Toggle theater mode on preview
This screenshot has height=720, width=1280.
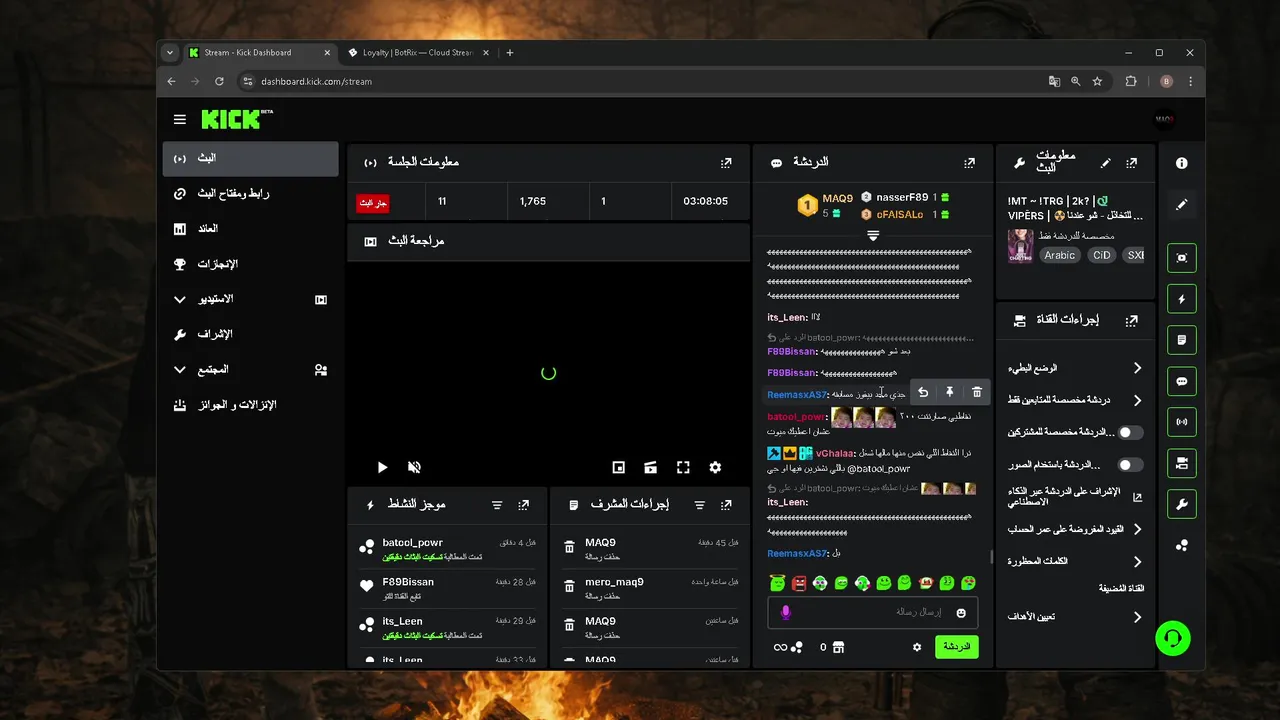coord(650,467)
